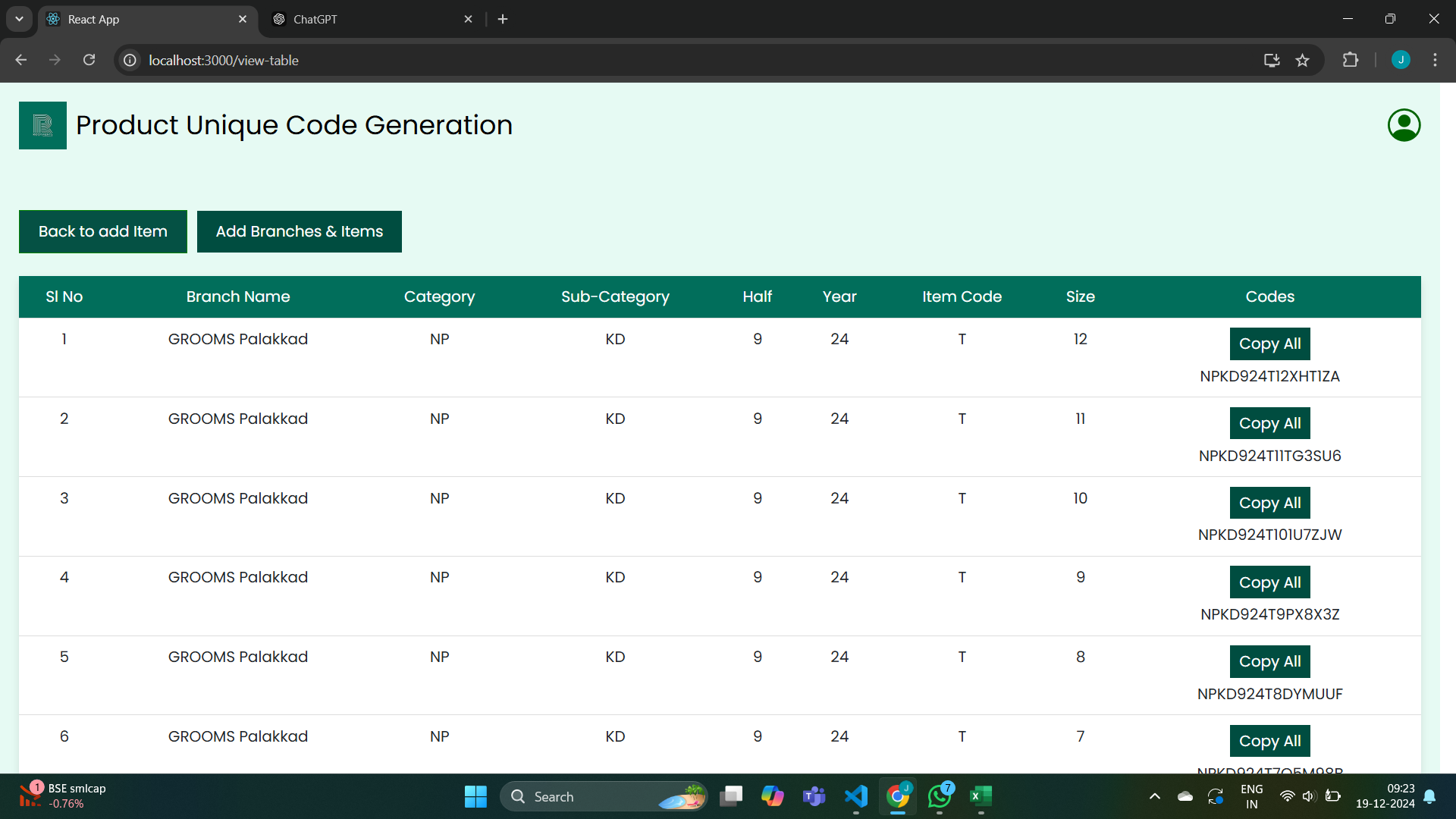The width and height of the screenshot is (1456, 819).
Task: Copy All codes for row 3
Action: point(1269,503)
